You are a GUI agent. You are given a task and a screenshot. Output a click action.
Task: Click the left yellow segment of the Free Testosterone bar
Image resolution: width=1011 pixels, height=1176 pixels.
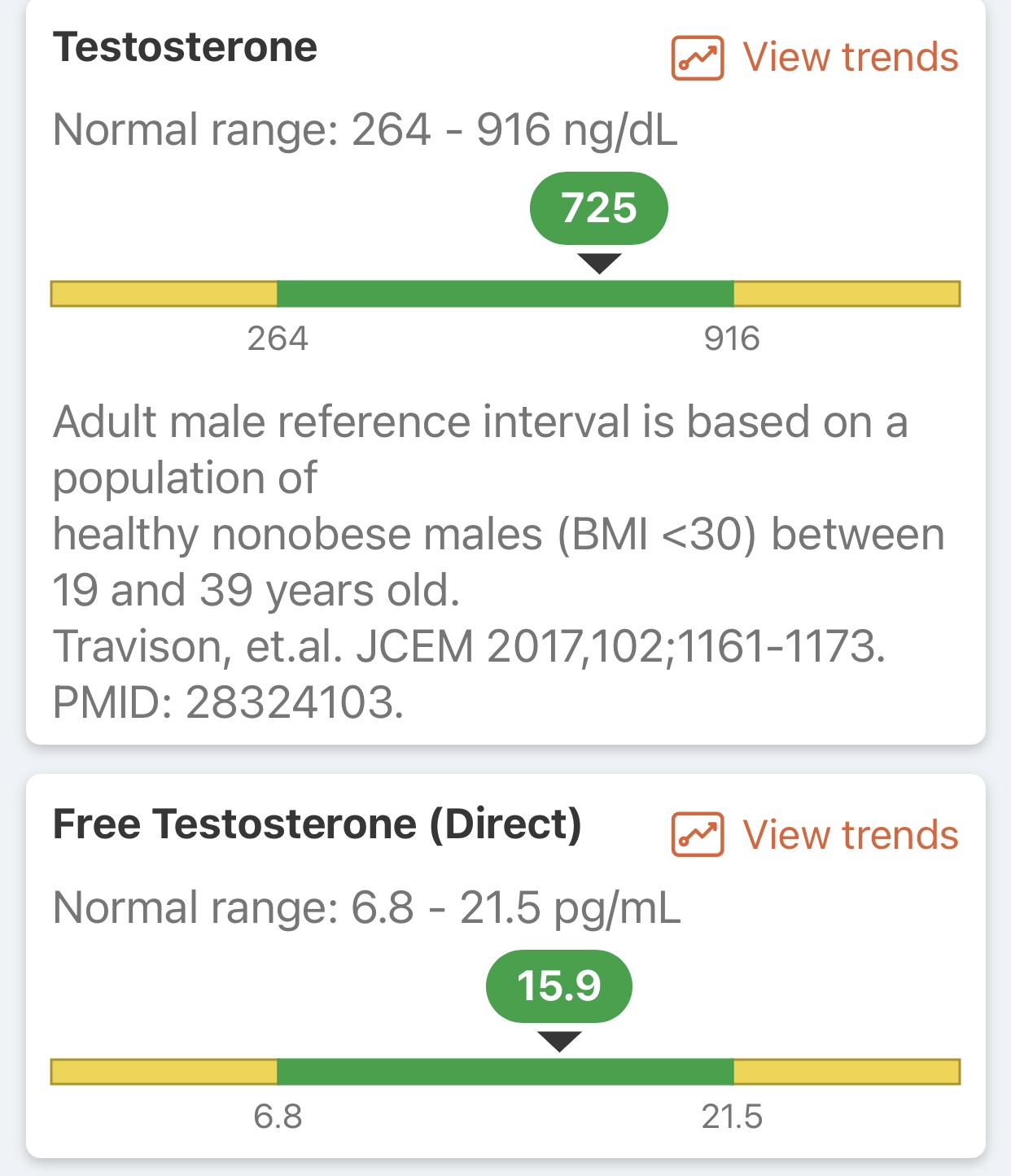(x=164, y=1072)
